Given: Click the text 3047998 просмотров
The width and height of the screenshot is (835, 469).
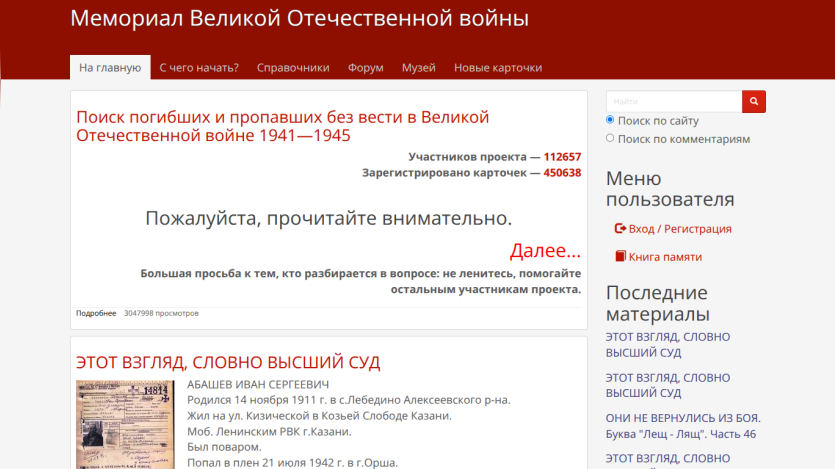Looking at the screenshot, I should [x=161, y=313].
